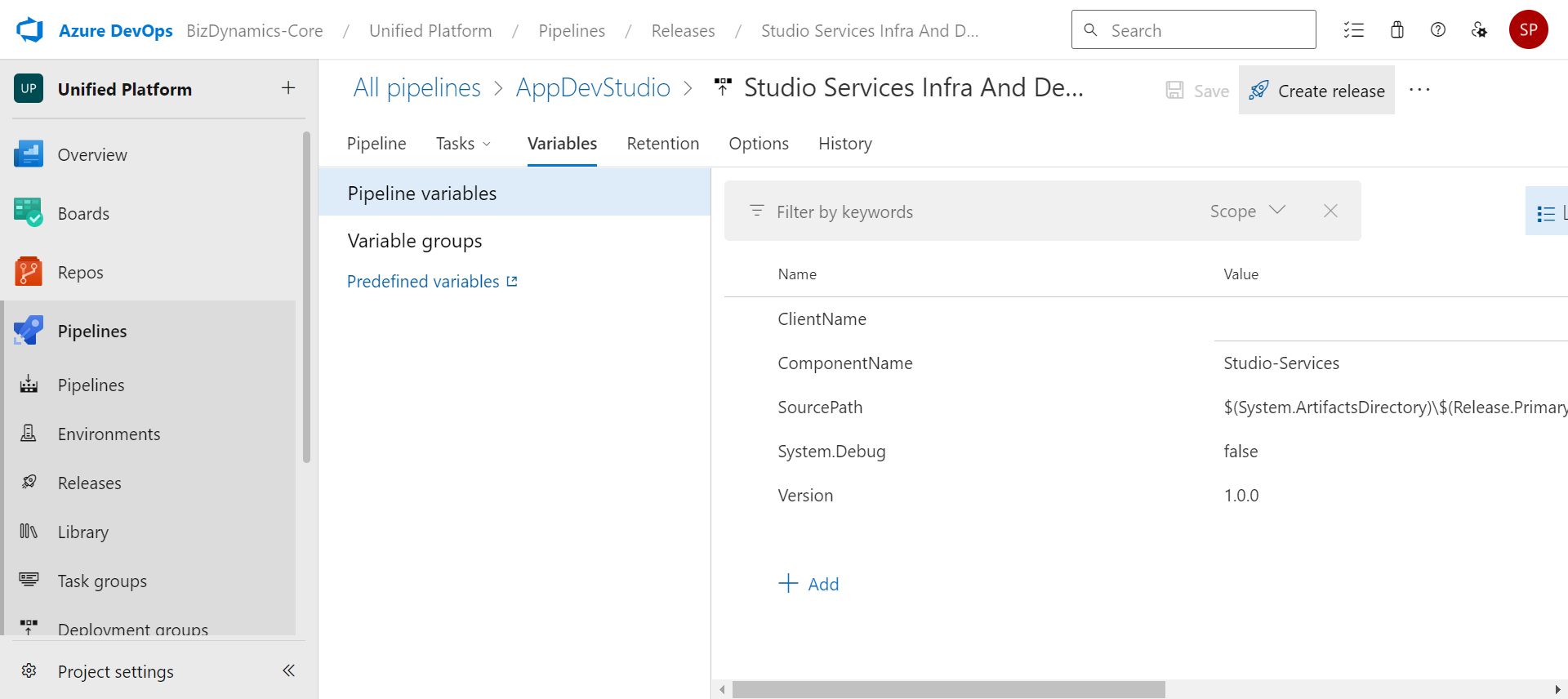Click the horizontal scrollbar thumb
Viewport: 1568px width, 699px height.
(x=949, y=690)
